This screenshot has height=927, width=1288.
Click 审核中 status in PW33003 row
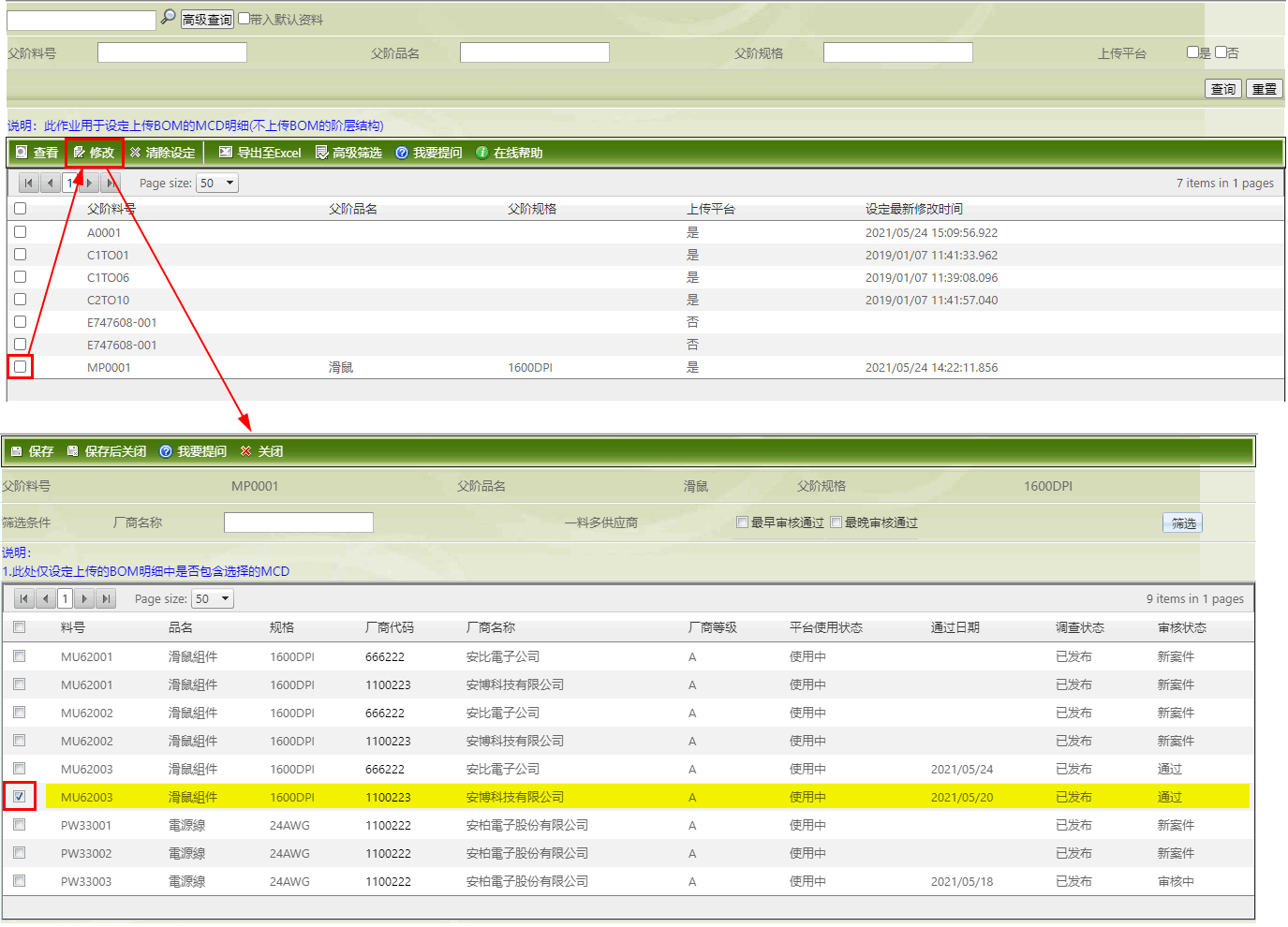pyautogui.click(x=1176, y=881)
